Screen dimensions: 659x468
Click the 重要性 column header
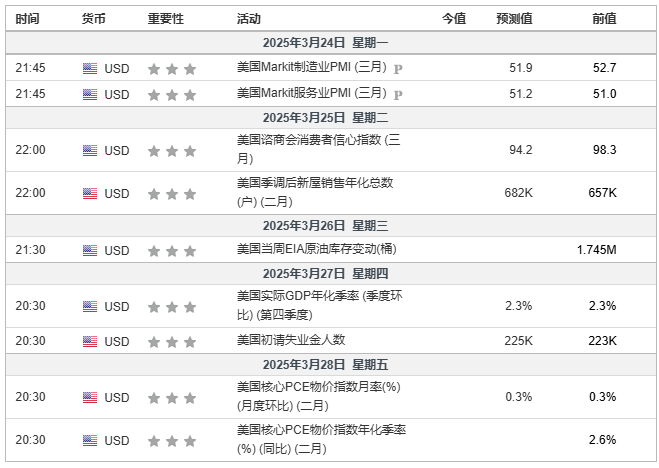[165, 19]
